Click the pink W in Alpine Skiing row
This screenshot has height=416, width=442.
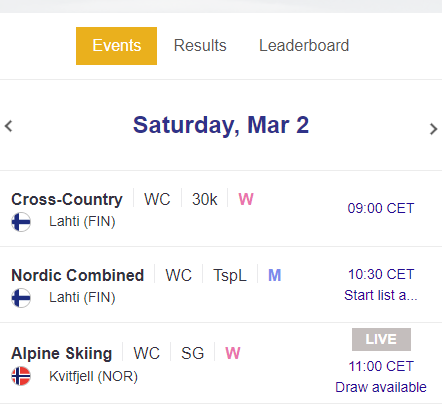tap(233, 353)
